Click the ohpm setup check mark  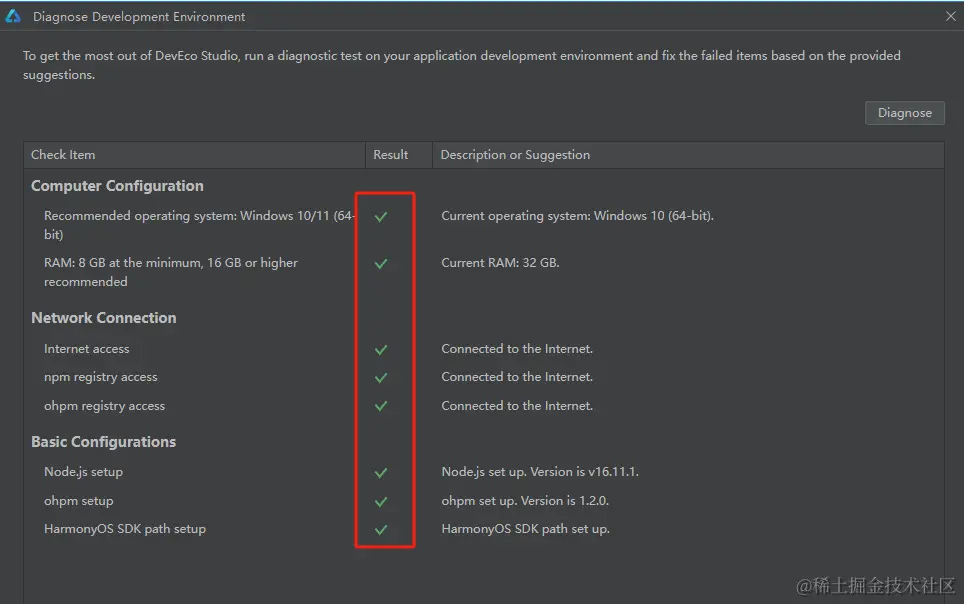point(381,501)
